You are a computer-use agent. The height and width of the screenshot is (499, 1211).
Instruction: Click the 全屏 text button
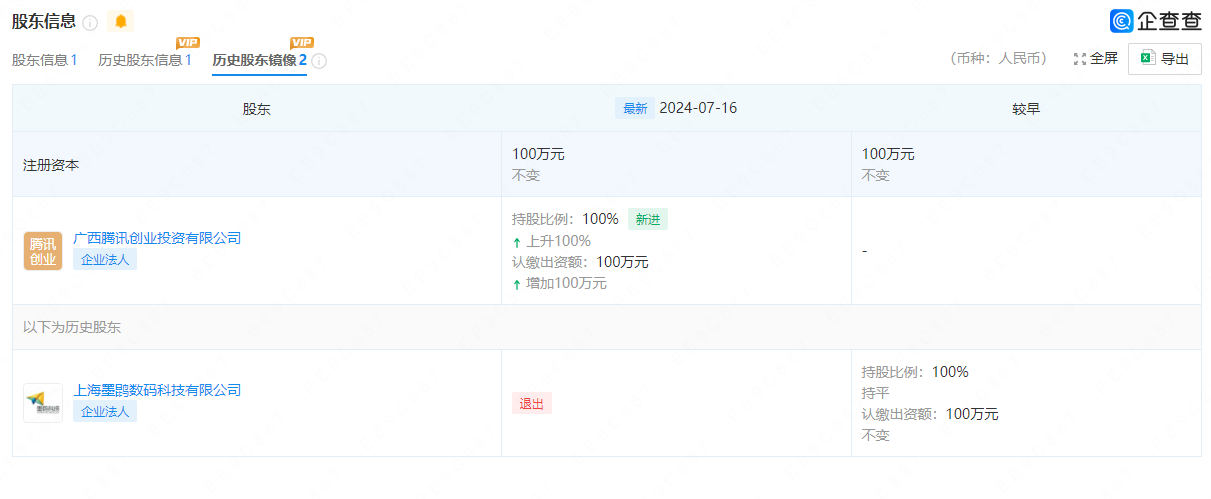coord(1104,59)
